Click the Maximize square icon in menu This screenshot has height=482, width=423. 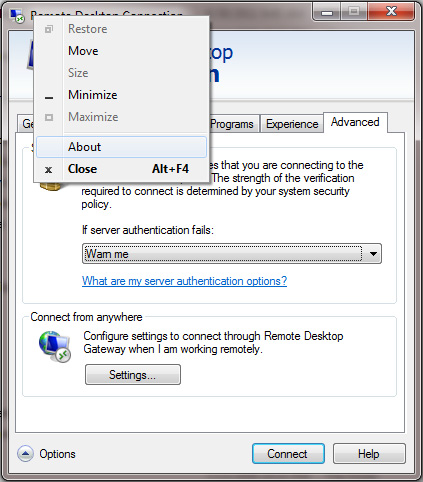[x=49, y=117]
